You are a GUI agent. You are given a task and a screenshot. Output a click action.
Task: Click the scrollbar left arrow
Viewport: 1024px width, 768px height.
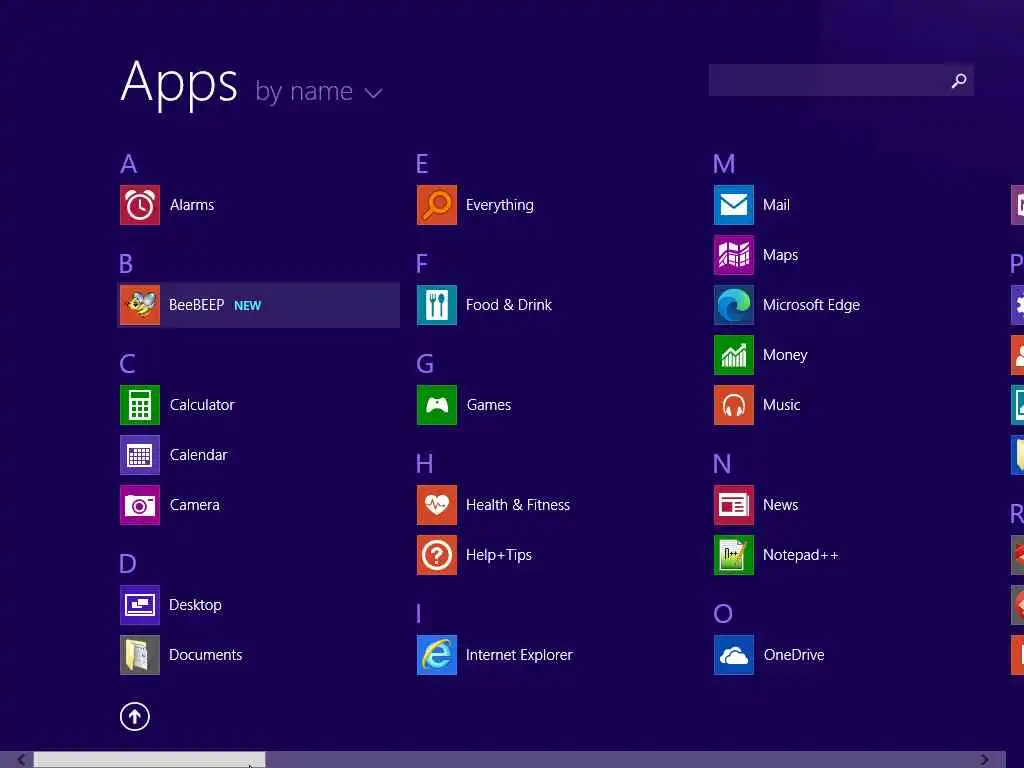coord(21,760)
